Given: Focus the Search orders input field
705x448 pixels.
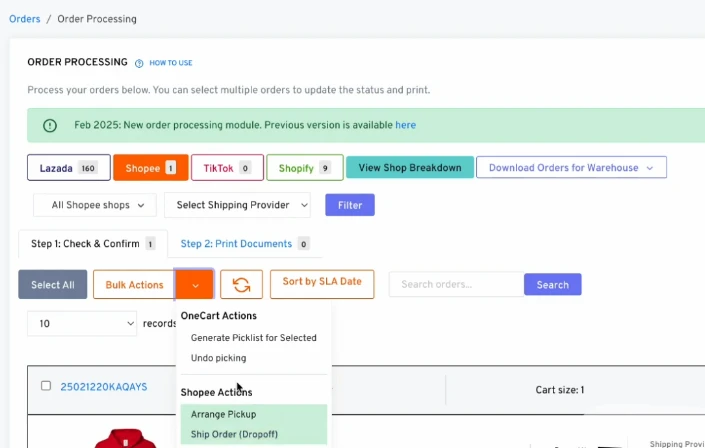Looking at the screenshot, I should pos(456,284).
